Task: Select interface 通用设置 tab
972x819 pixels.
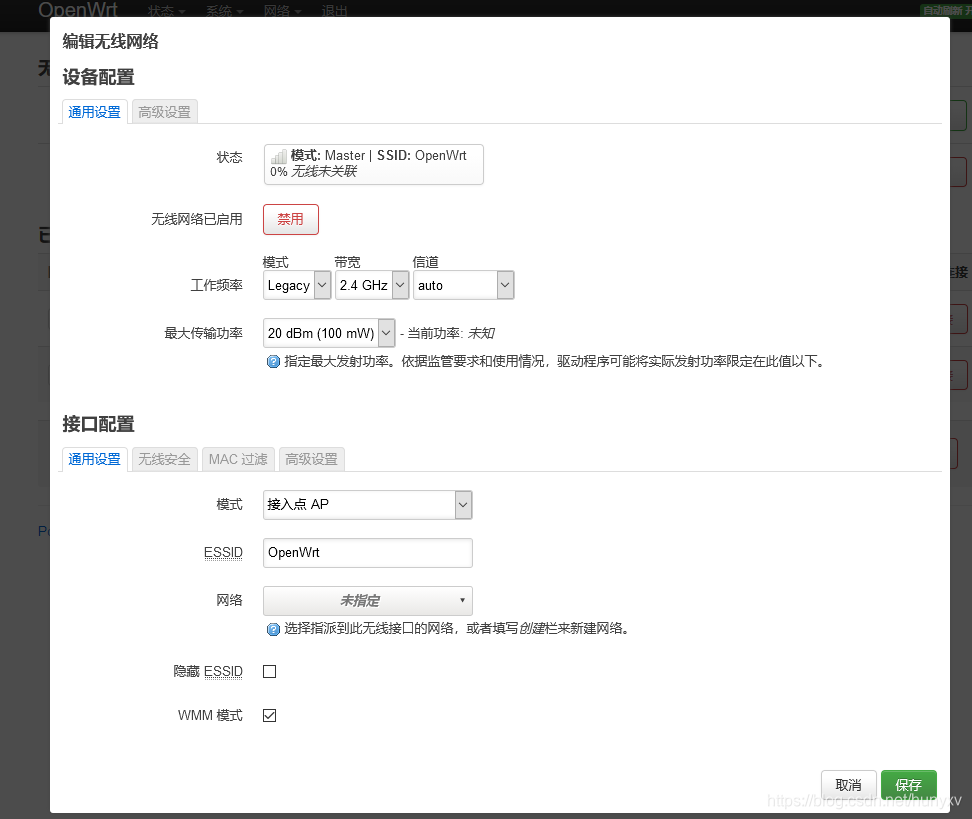Action: click(95, 459)
